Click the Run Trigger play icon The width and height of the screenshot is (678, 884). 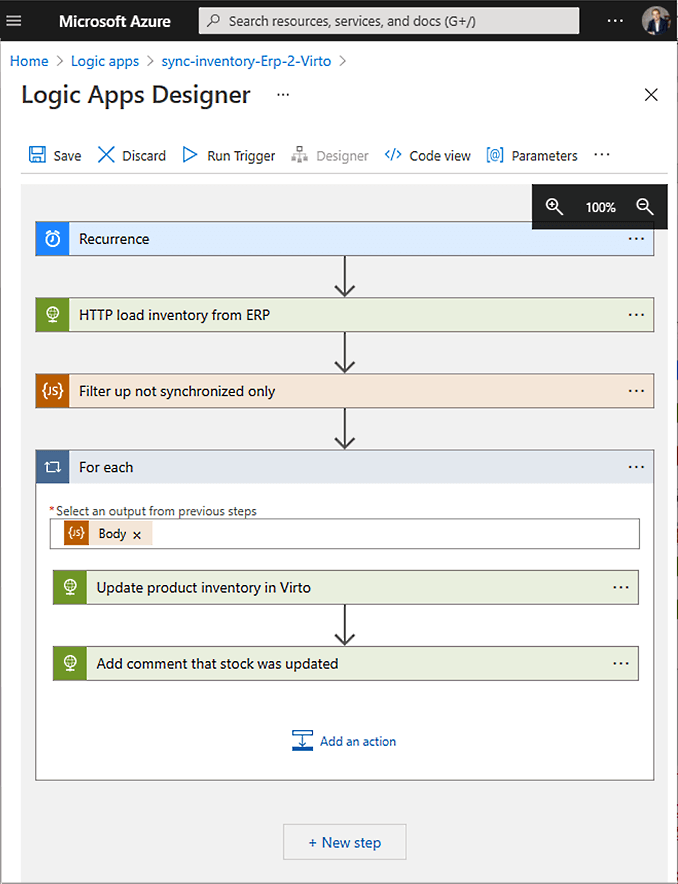(x=190, y=154)
